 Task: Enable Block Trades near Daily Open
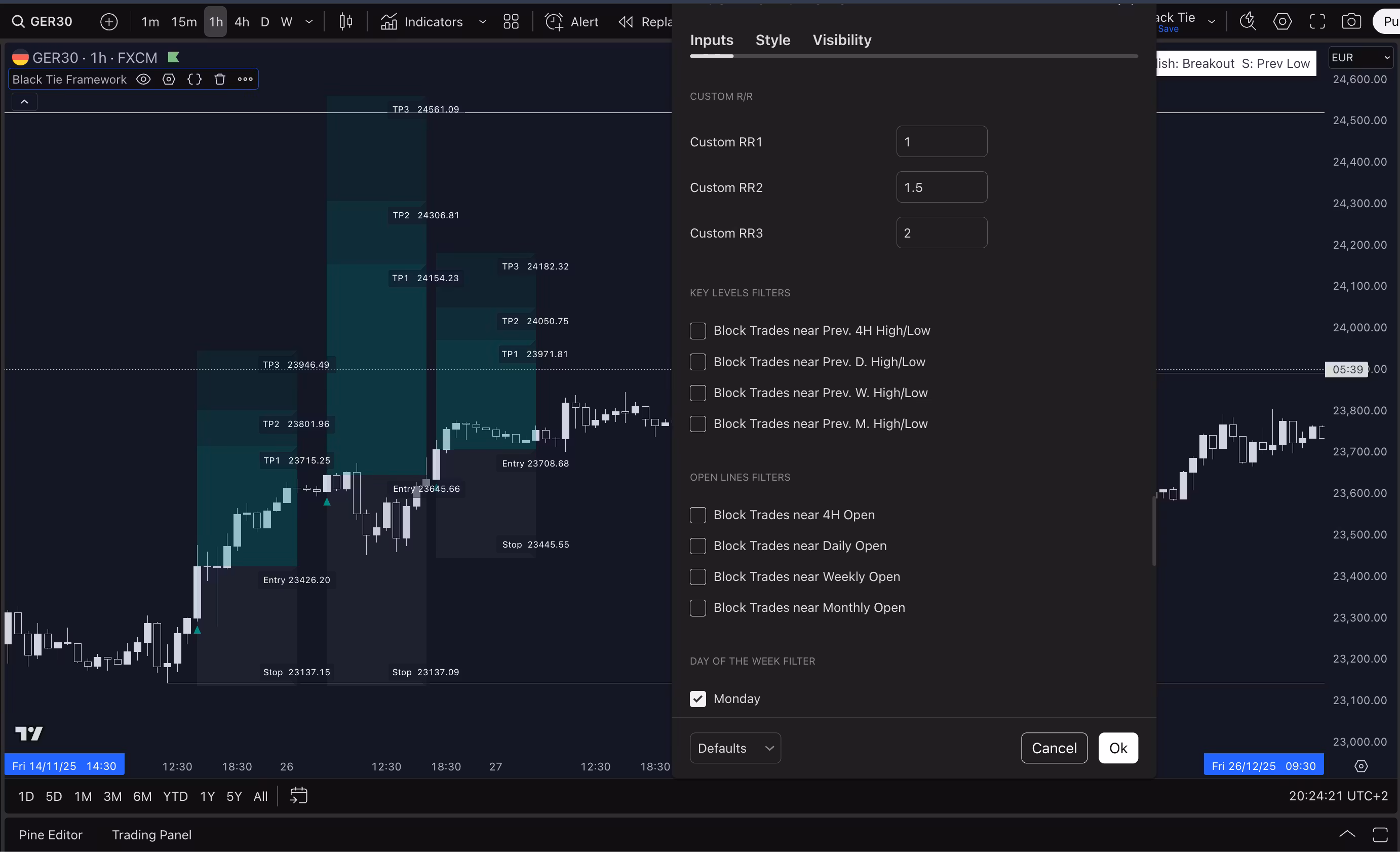click(698, 546)
